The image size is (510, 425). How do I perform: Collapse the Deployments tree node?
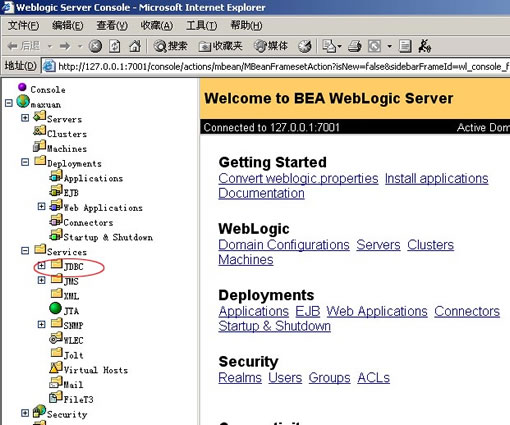25,162
